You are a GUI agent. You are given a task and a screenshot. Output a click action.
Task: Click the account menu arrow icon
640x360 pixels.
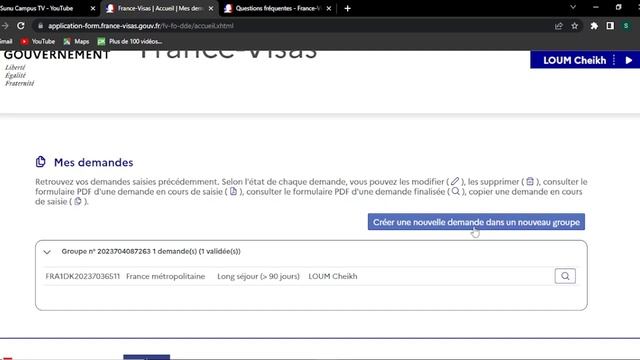click(x=629, y=60)
